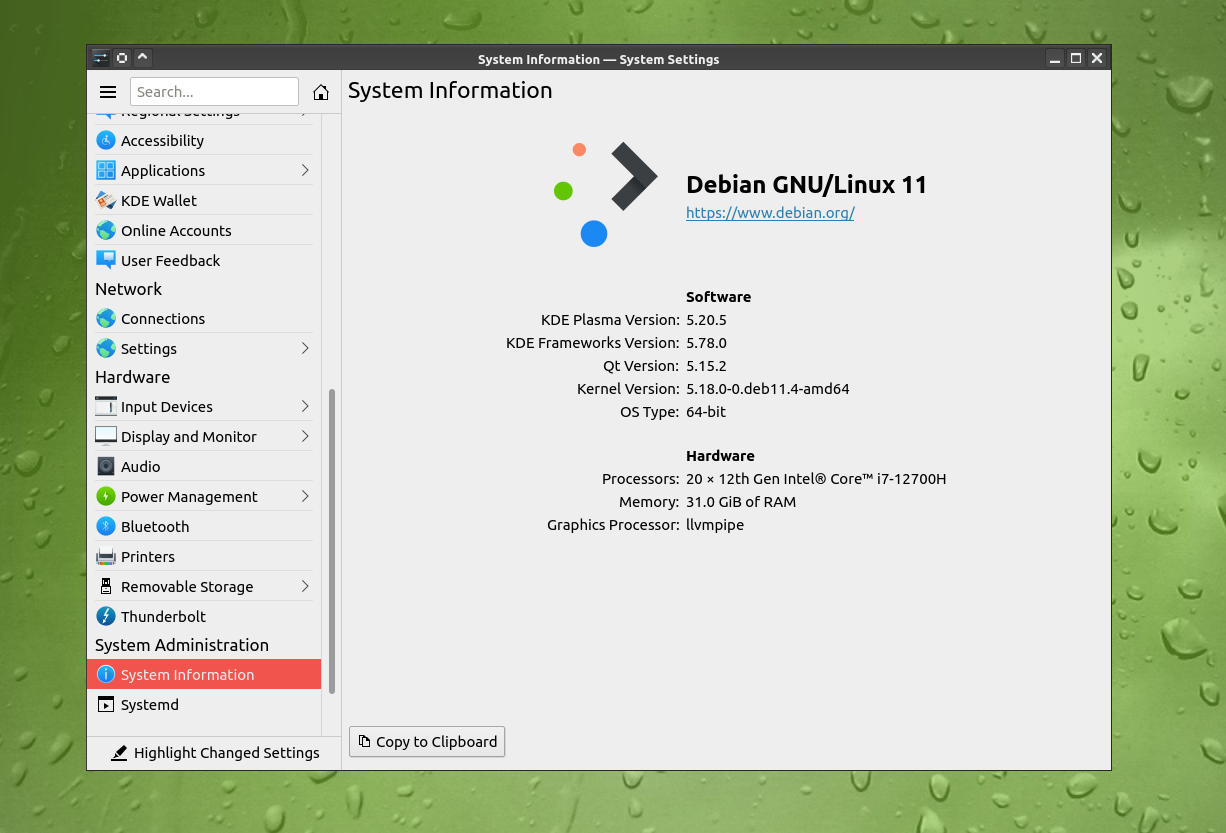Click the Systemd icon
This screenshot has height=833, width=1226.
pos(106,704)
